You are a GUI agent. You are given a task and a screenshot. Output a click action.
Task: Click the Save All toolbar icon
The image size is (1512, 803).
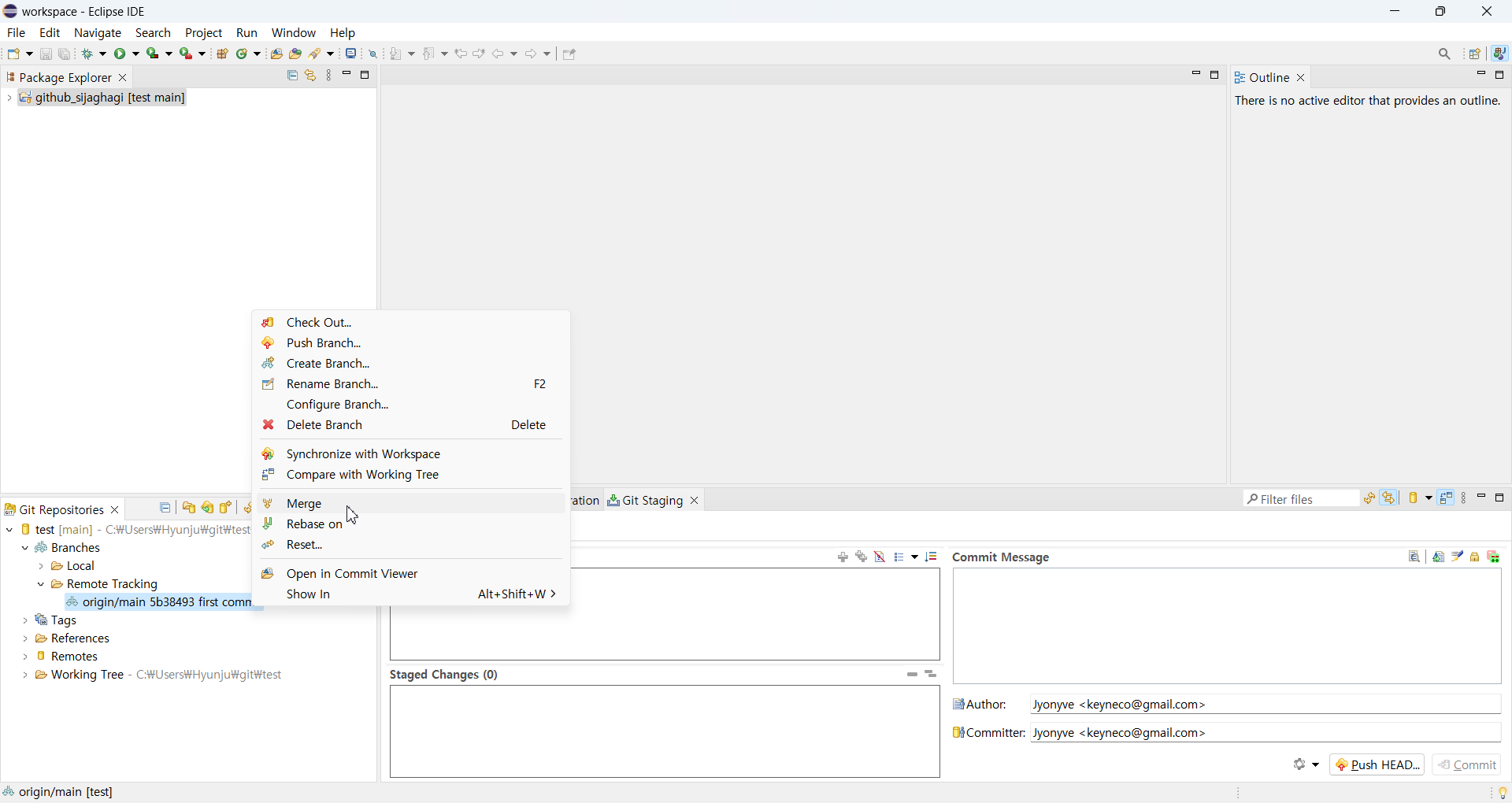pyautogui.click(x=65, y=54)
